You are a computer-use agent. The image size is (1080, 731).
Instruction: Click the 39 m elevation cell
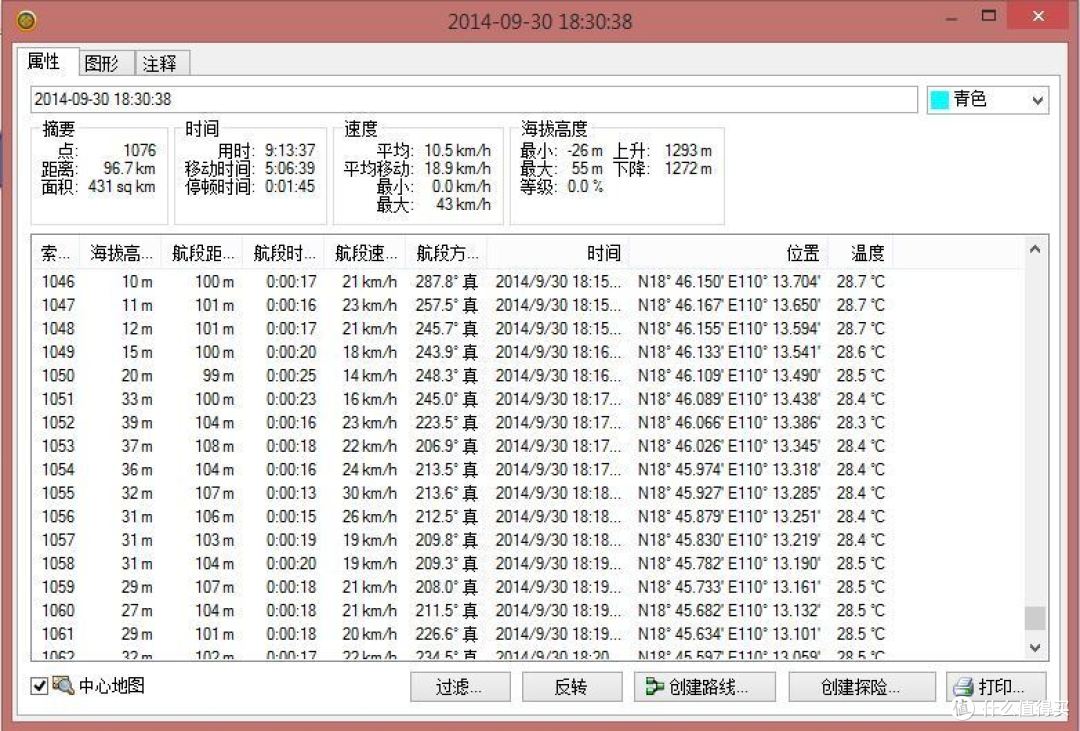point(137,422)
